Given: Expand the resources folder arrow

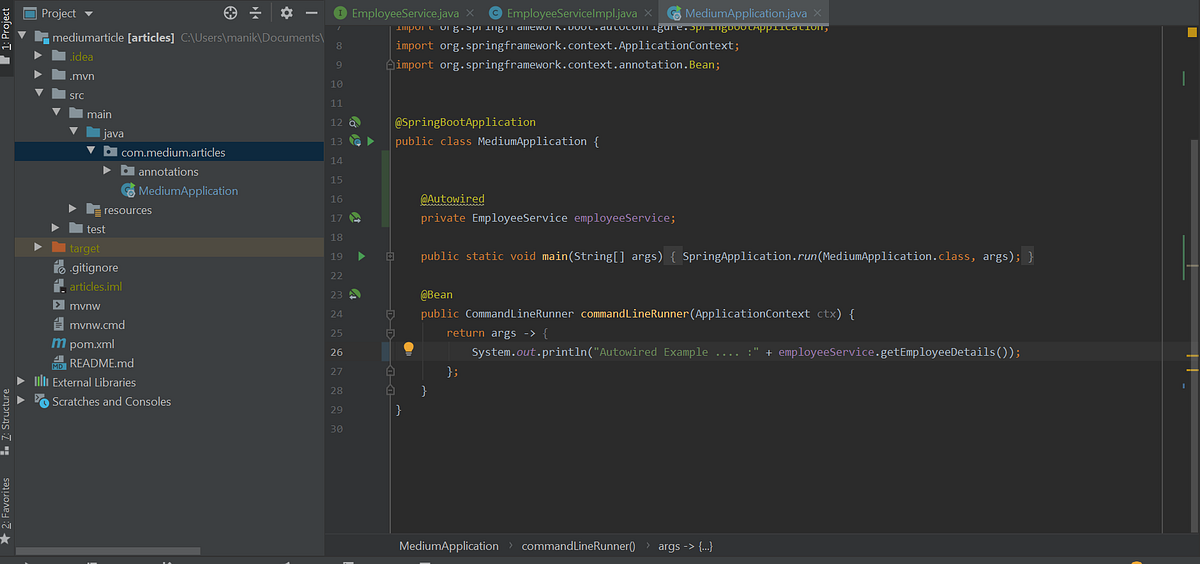Looking at the screenshot, I should point(73,209).
